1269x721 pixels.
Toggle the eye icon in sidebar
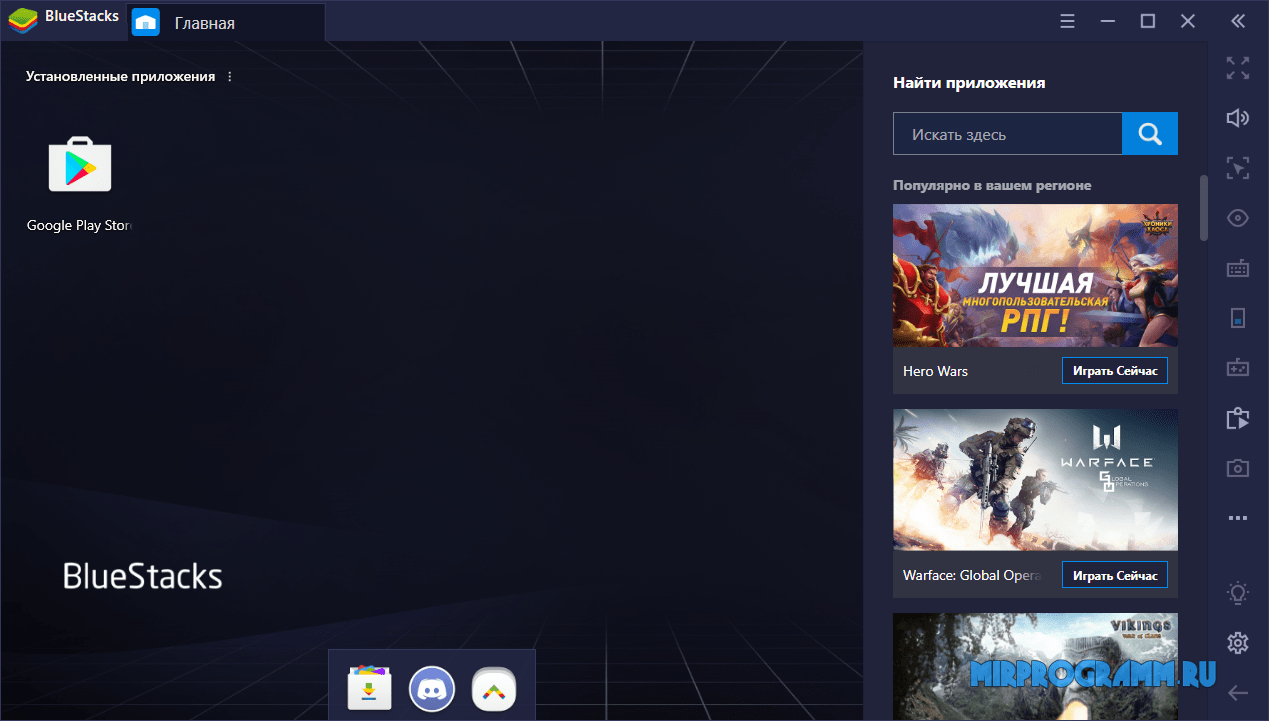click(1238, 218)
